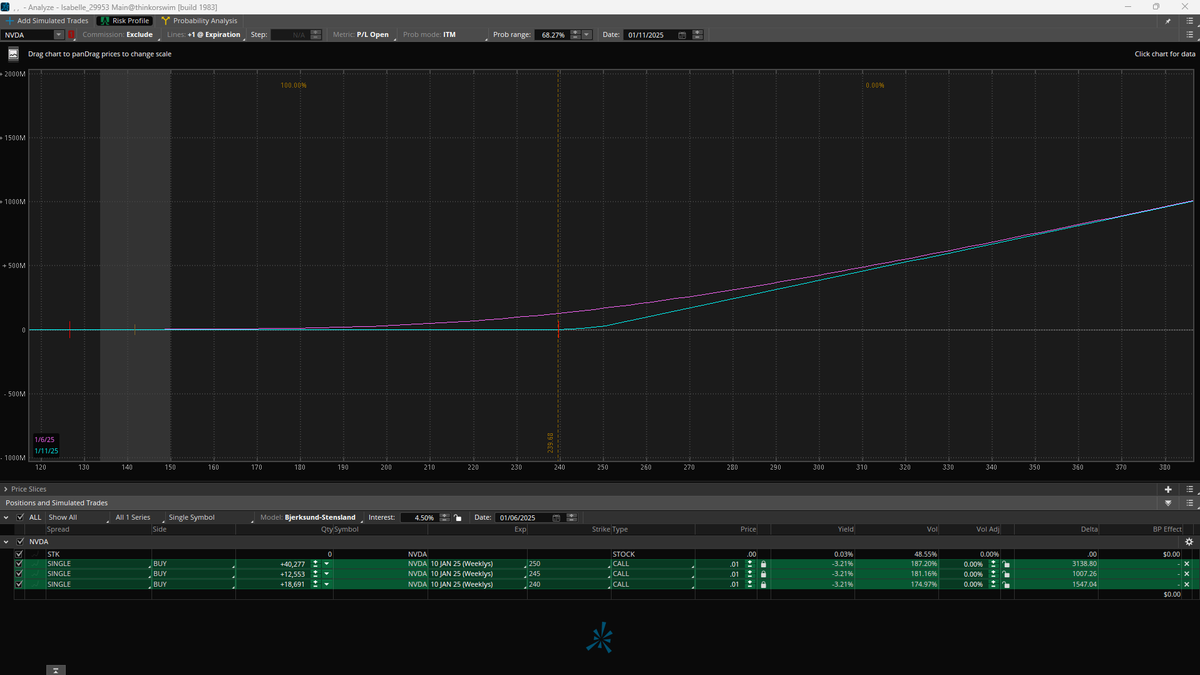The width and height of the screenshot is (1200, 675).
Task: Click the pin icon at top right
Action: (1167, 20)
